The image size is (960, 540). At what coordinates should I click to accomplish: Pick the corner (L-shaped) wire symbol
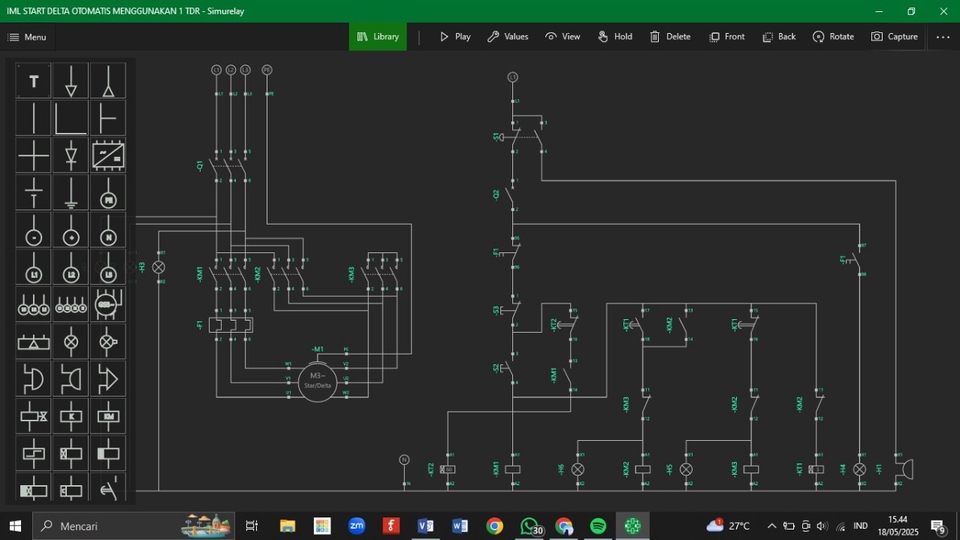click(x=71, y=118)
